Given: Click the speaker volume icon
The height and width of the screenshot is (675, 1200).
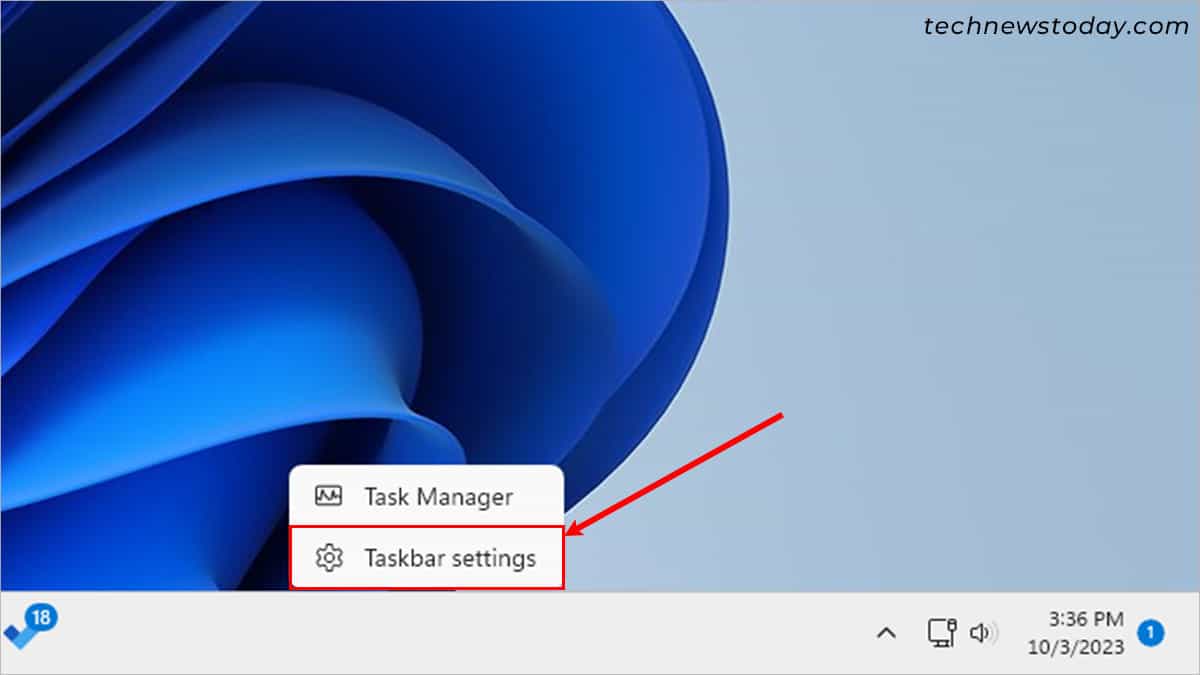Looking at the screenshot, I should pos(983,632).
